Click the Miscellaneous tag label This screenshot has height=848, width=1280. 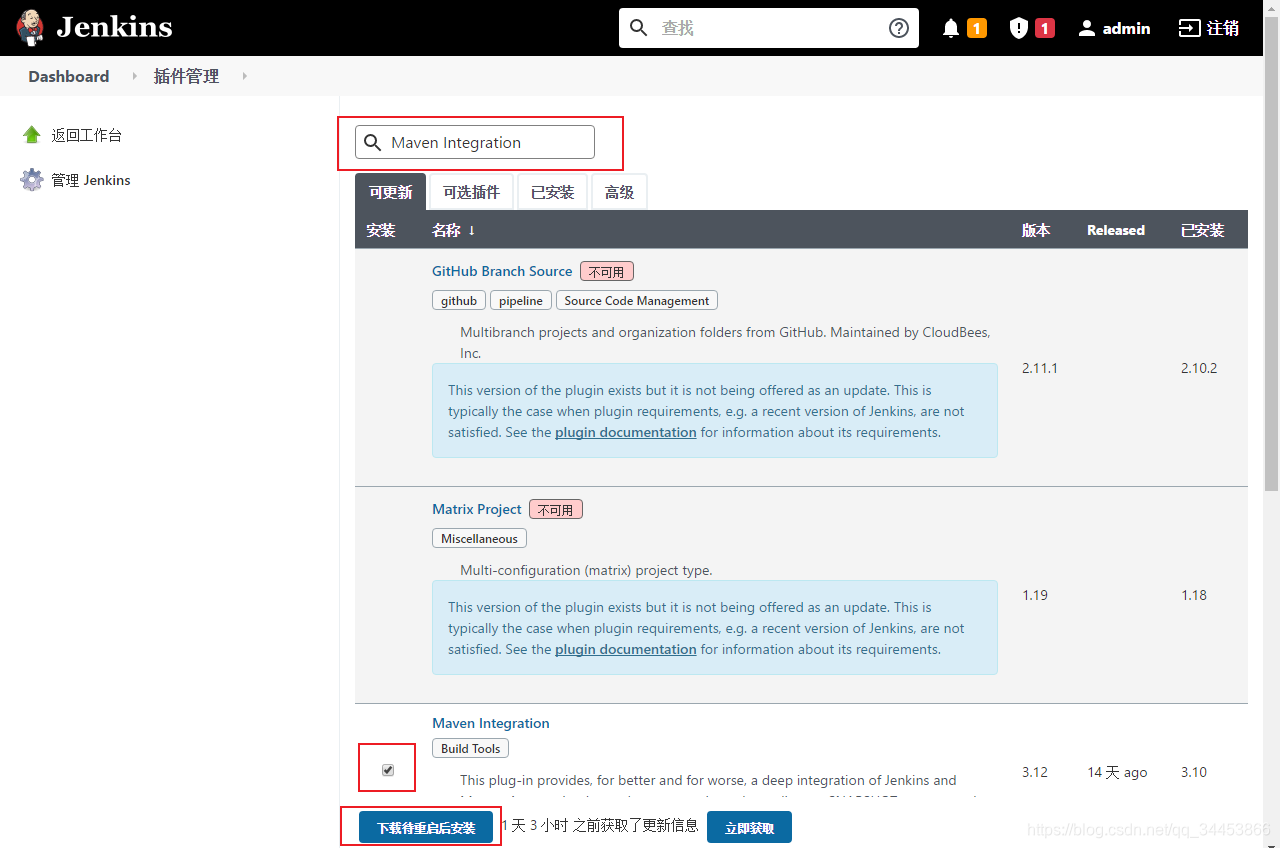(479, 538)
